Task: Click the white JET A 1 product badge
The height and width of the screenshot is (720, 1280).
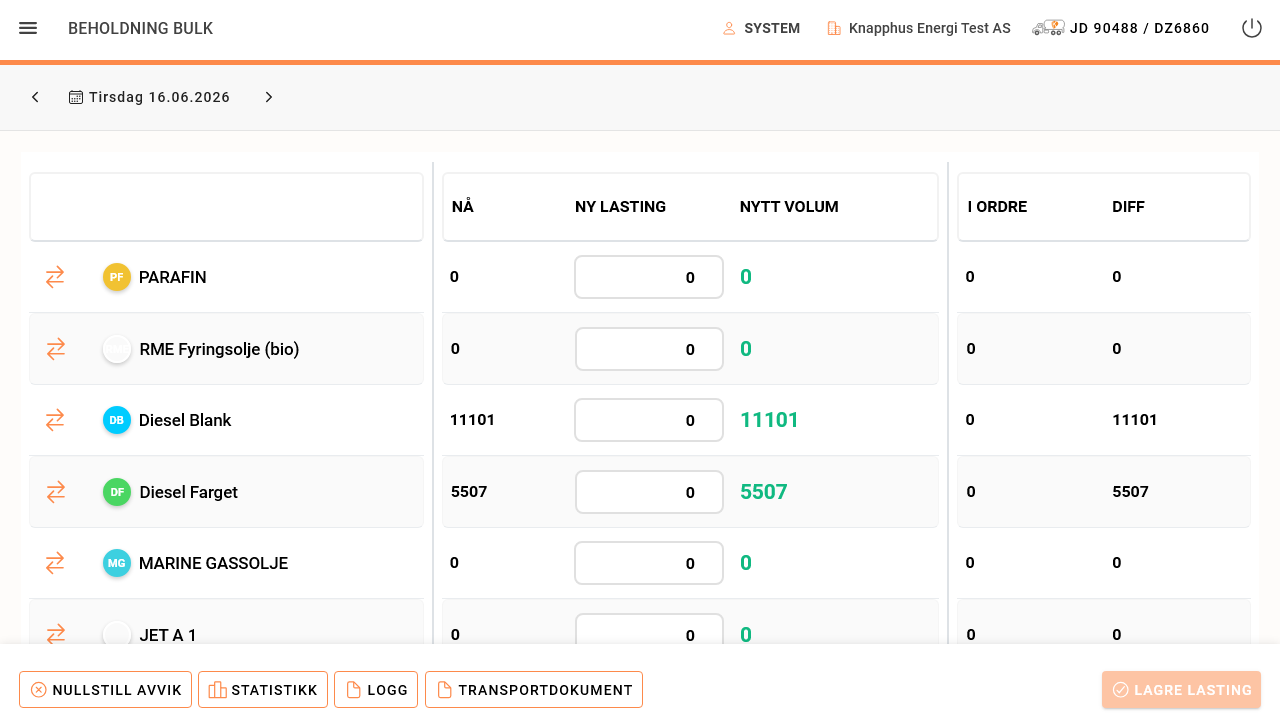Action: click(117, 634)
